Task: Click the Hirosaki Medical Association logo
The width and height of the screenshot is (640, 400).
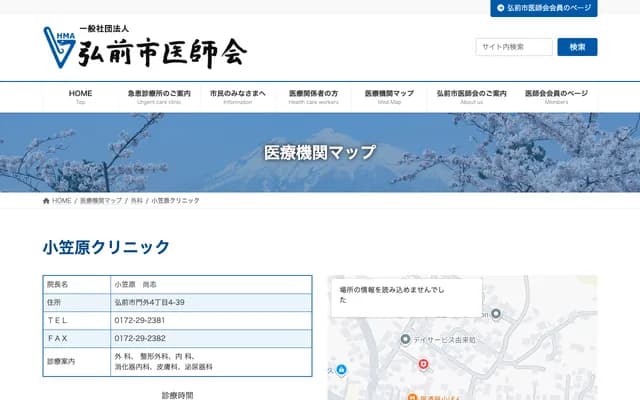Action: (144, 45)
